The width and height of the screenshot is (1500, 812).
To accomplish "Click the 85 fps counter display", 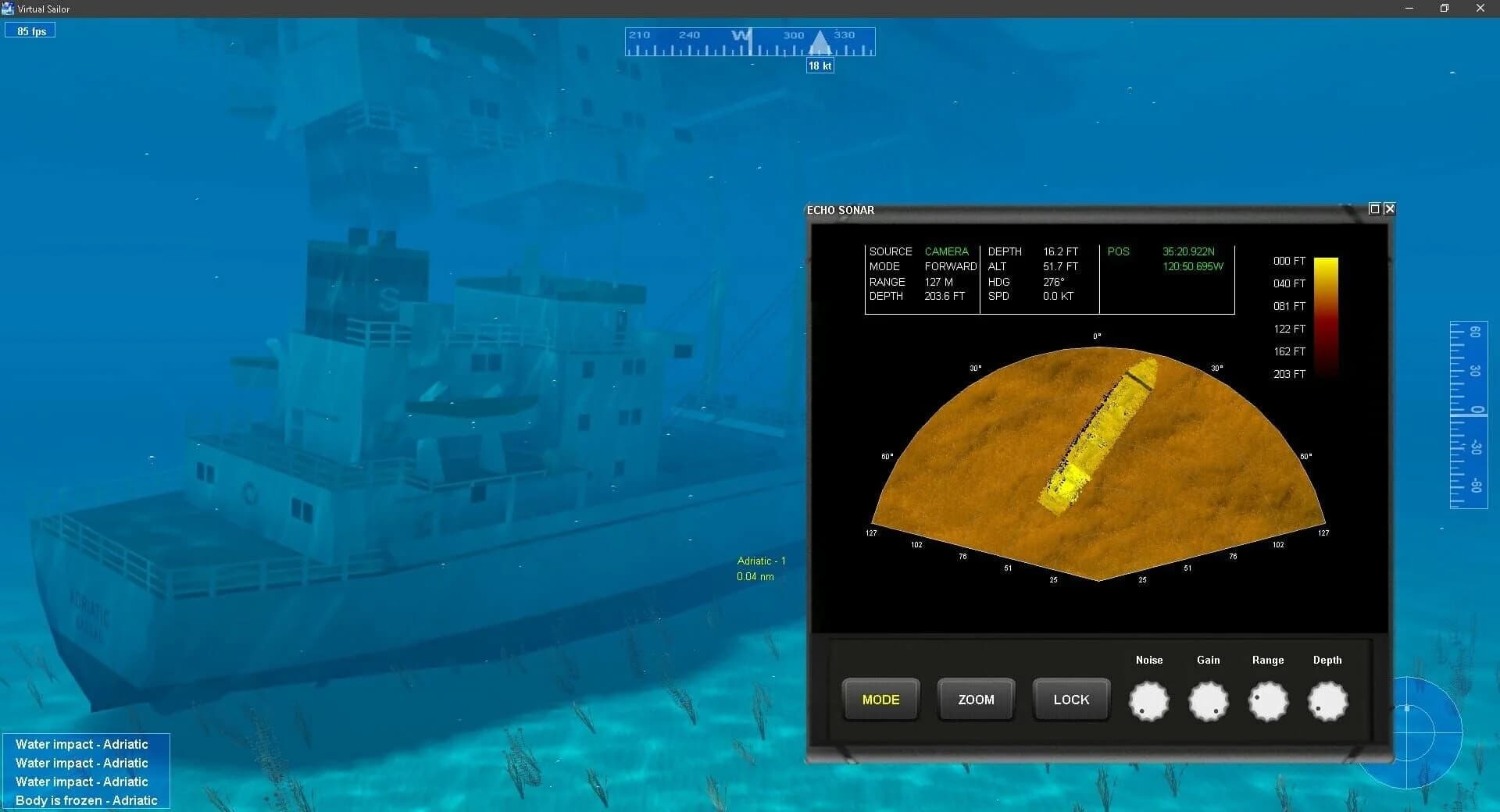I will (x=30, y=30).
